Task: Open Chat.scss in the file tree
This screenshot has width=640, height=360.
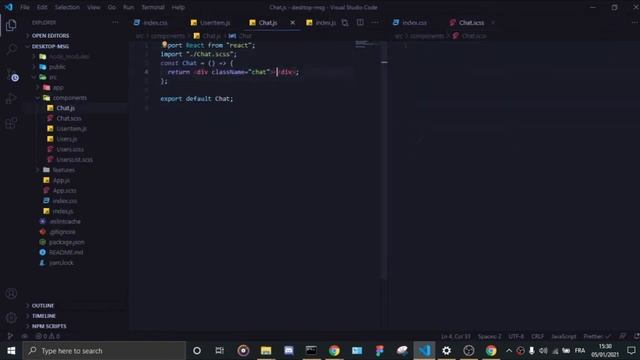Action: pos(69,118)
